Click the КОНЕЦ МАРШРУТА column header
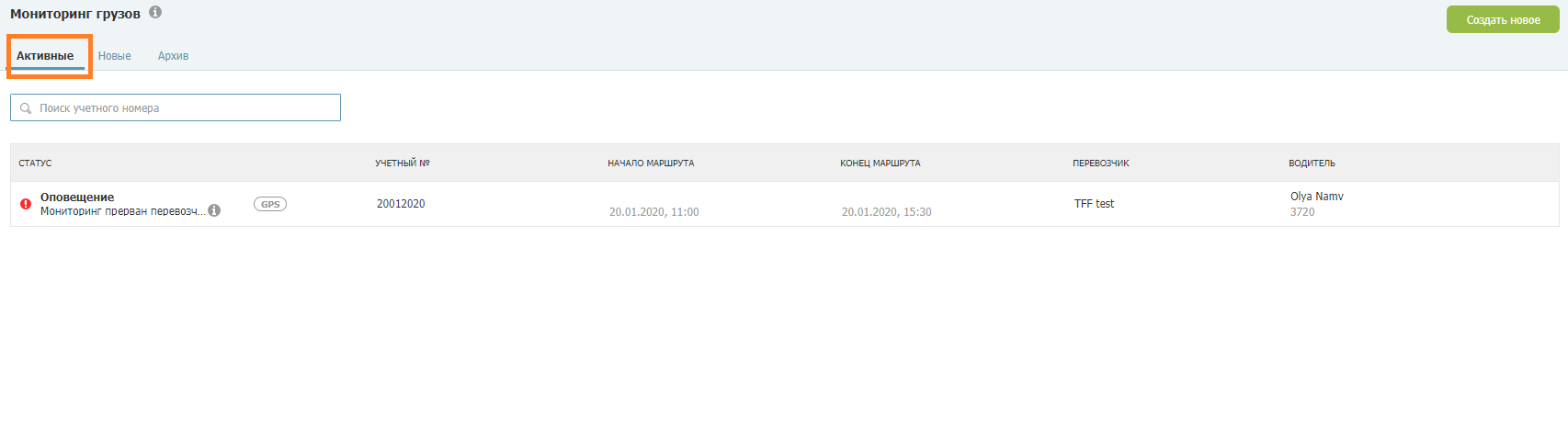Screen dimensions: 1568x440 coord(881,164)
